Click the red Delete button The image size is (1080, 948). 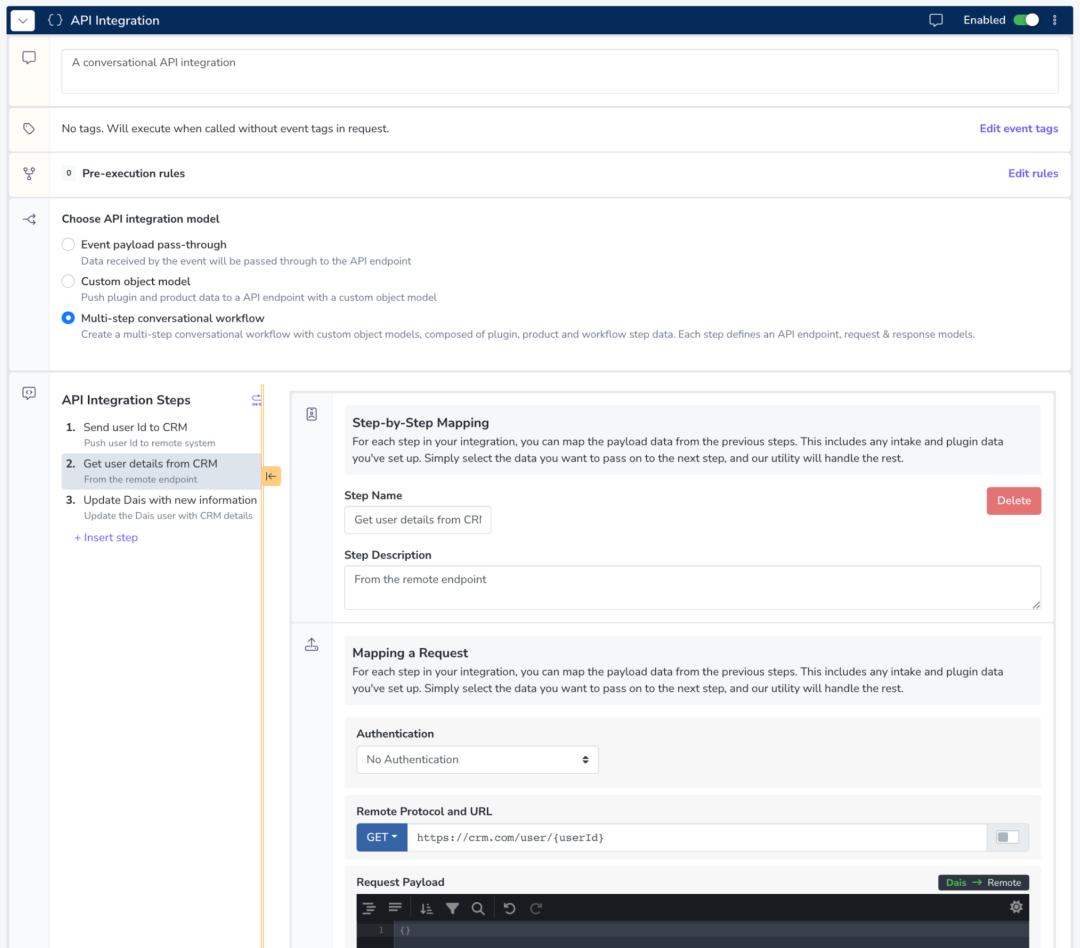1013,501
